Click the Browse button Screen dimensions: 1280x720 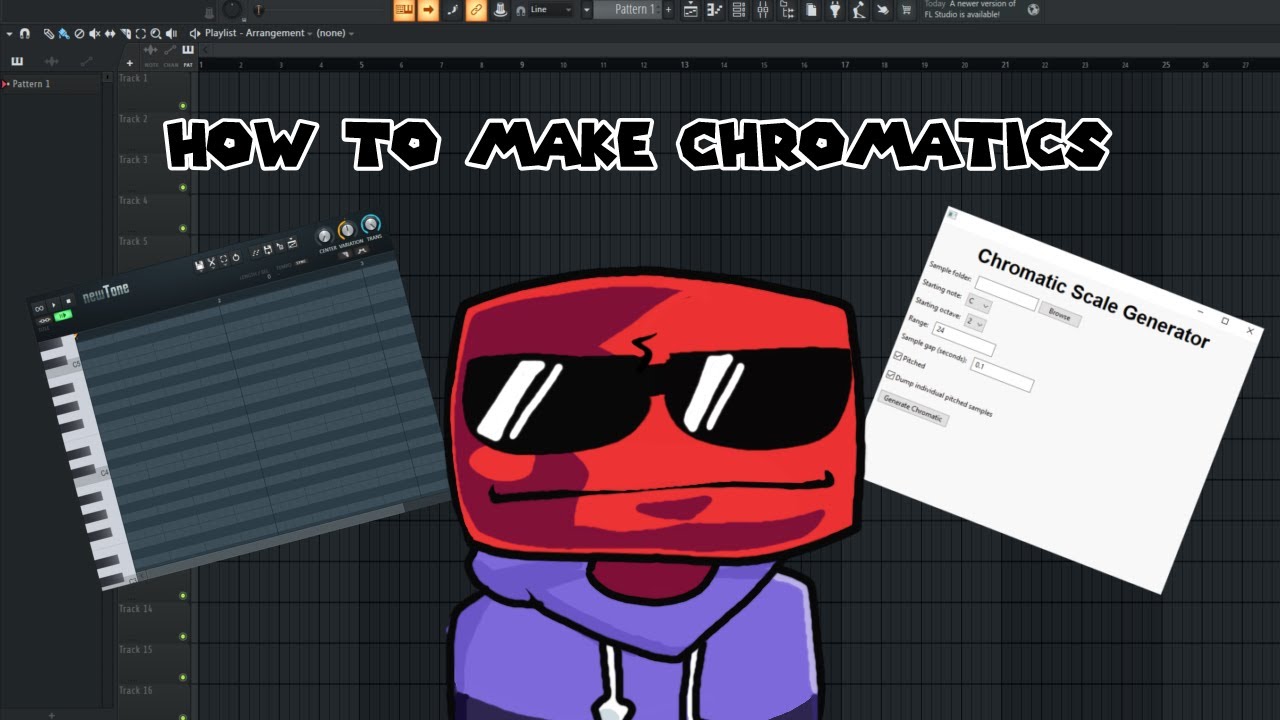(x=1060, y=314)
